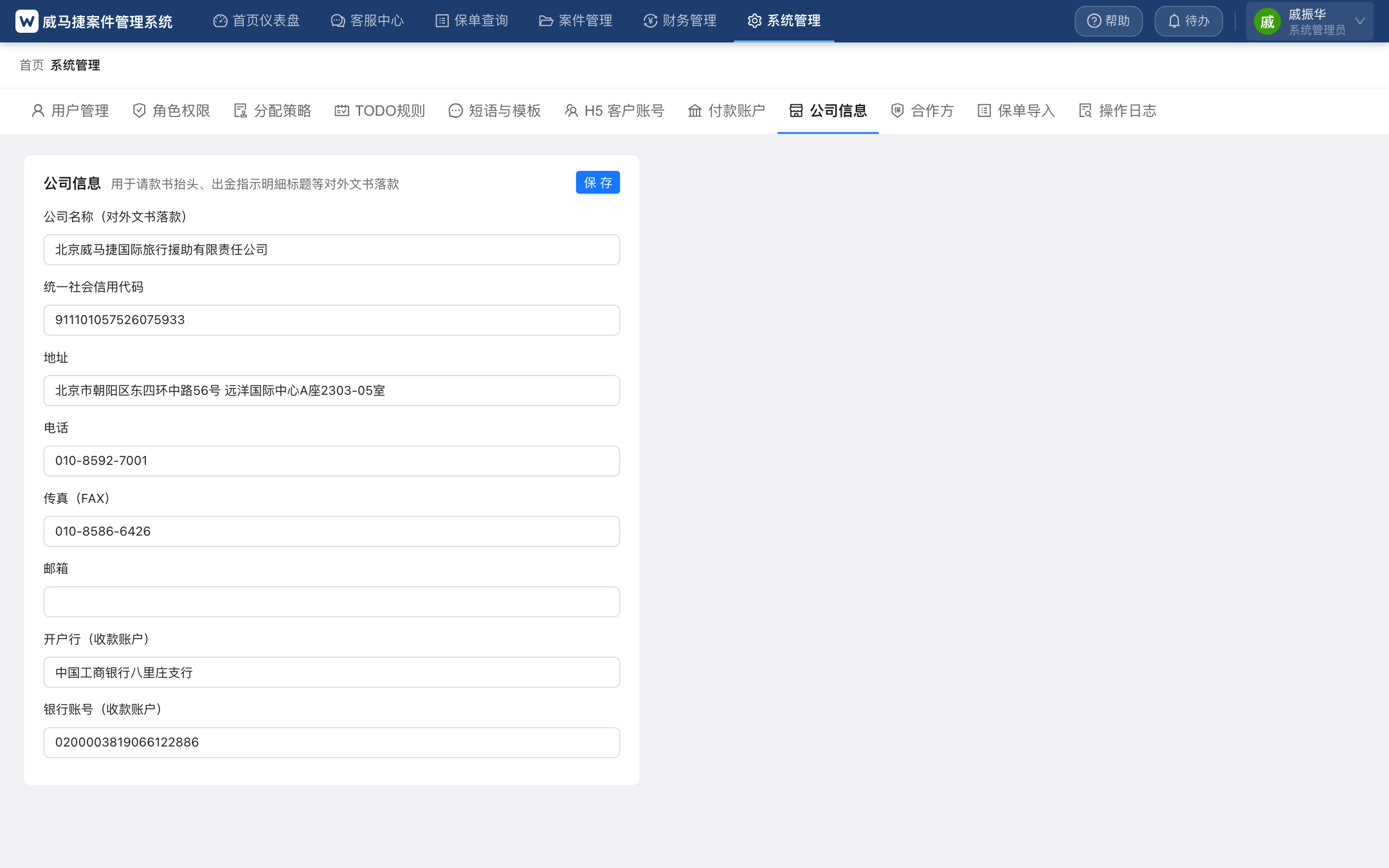Click the 开户行 field with 中国工商银行八里庄支行

332,672
